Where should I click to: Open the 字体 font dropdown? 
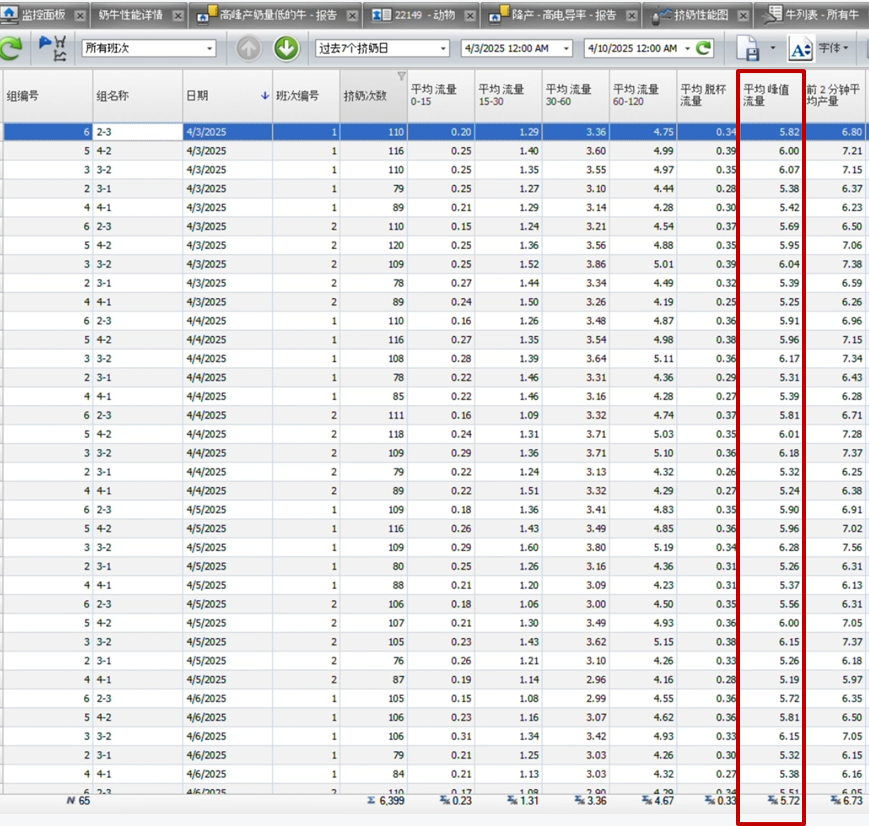[x=834, y=48]
